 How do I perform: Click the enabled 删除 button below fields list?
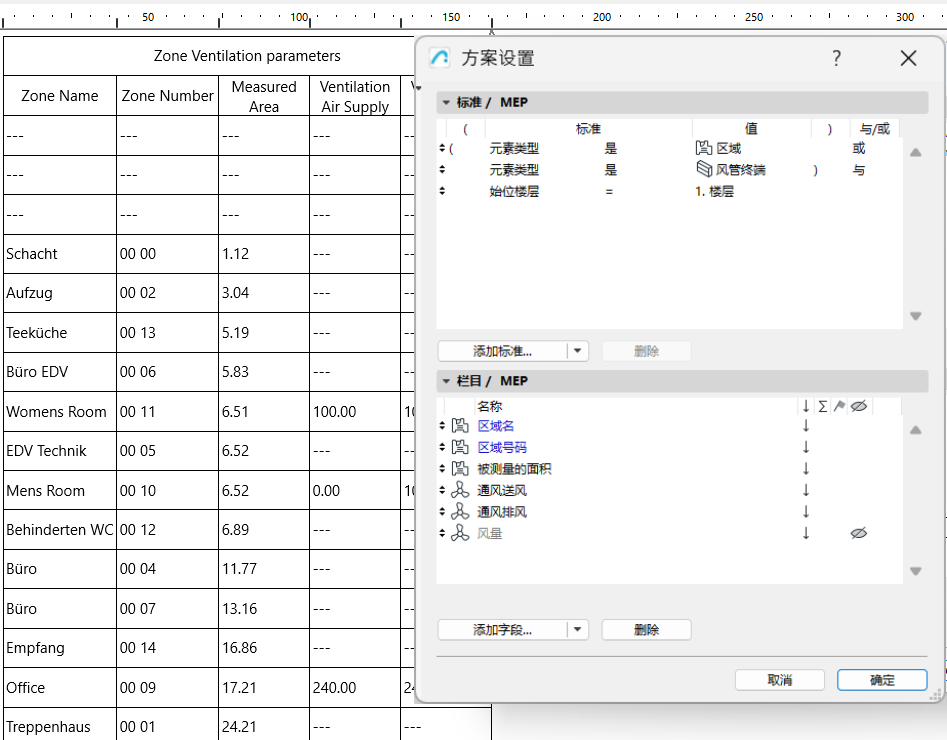(x=646, y=629)
